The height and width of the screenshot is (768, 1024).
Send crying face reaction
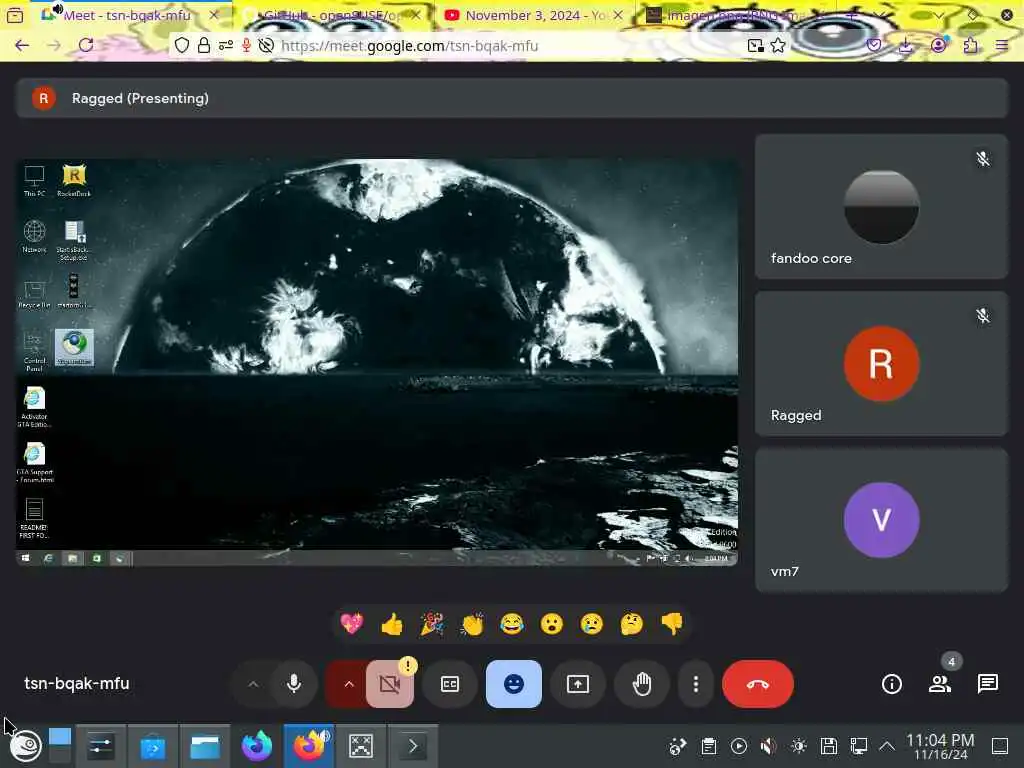tap(592, 624)
